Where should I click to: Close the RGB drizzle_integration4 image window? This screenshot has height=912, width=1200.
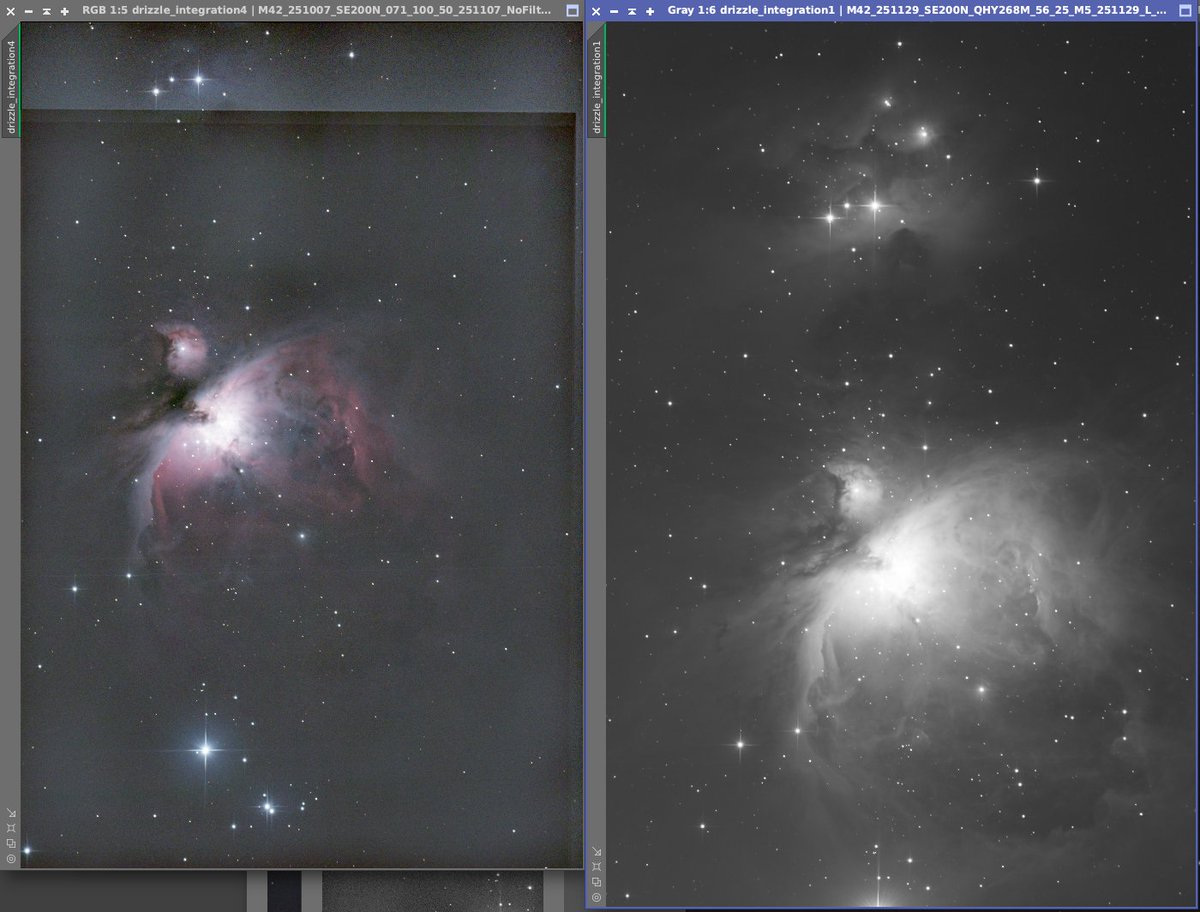(11, 11)
